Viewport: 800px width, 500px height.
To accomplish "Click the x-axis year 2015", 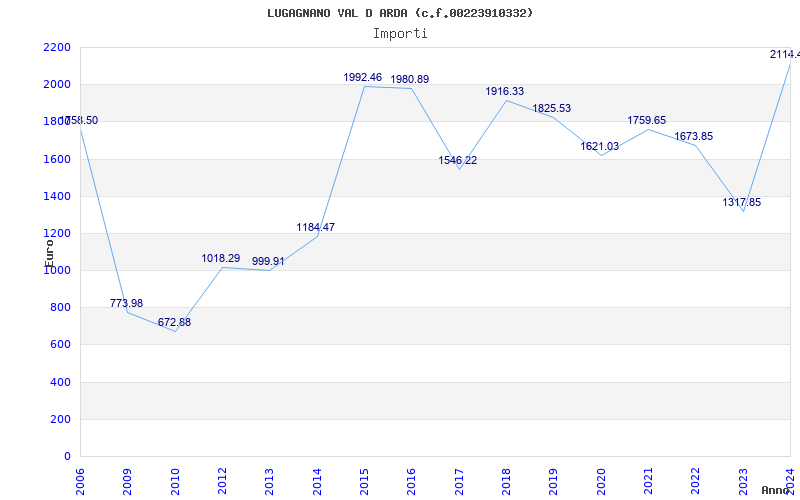I will (364, 482).
